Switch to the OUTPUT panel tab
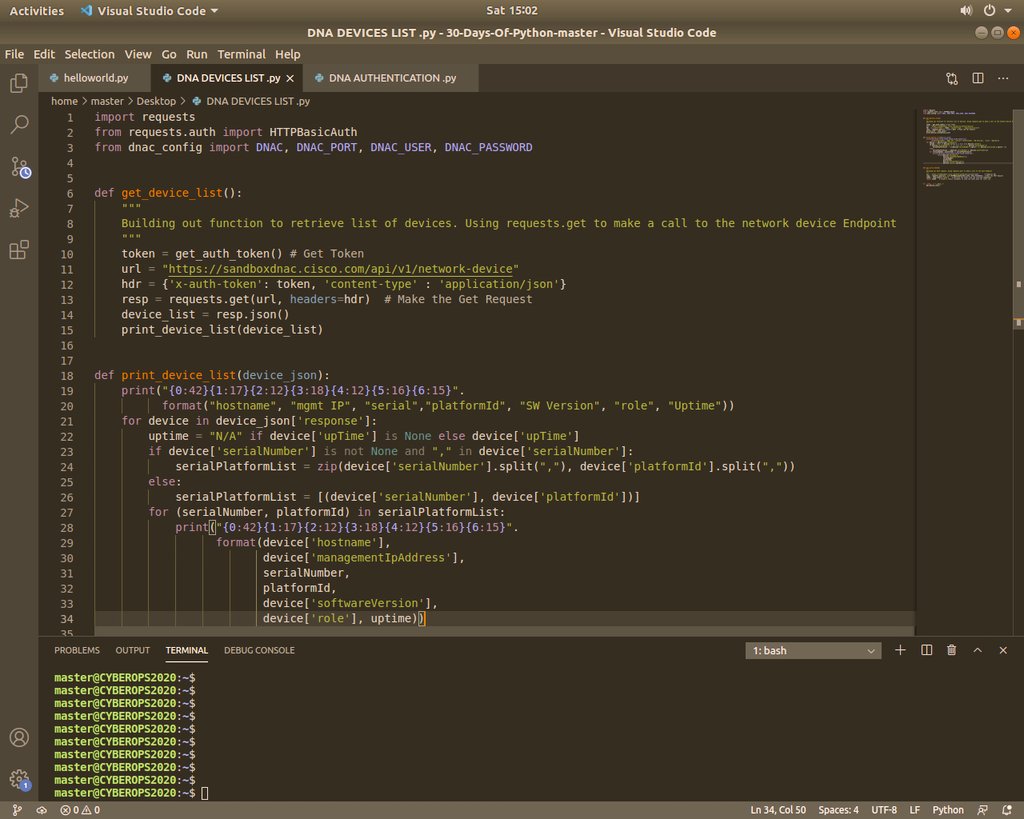Image resolution: width=1024 pixels, height=819 pixels. (x=133, y=650)
